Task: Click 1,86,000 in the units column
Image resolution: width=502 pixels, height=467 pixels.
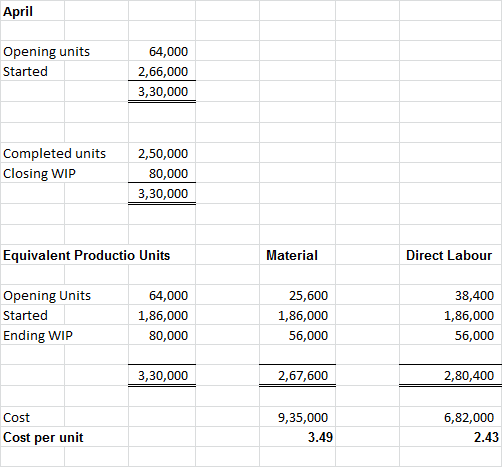Action: tap(163, 315)
